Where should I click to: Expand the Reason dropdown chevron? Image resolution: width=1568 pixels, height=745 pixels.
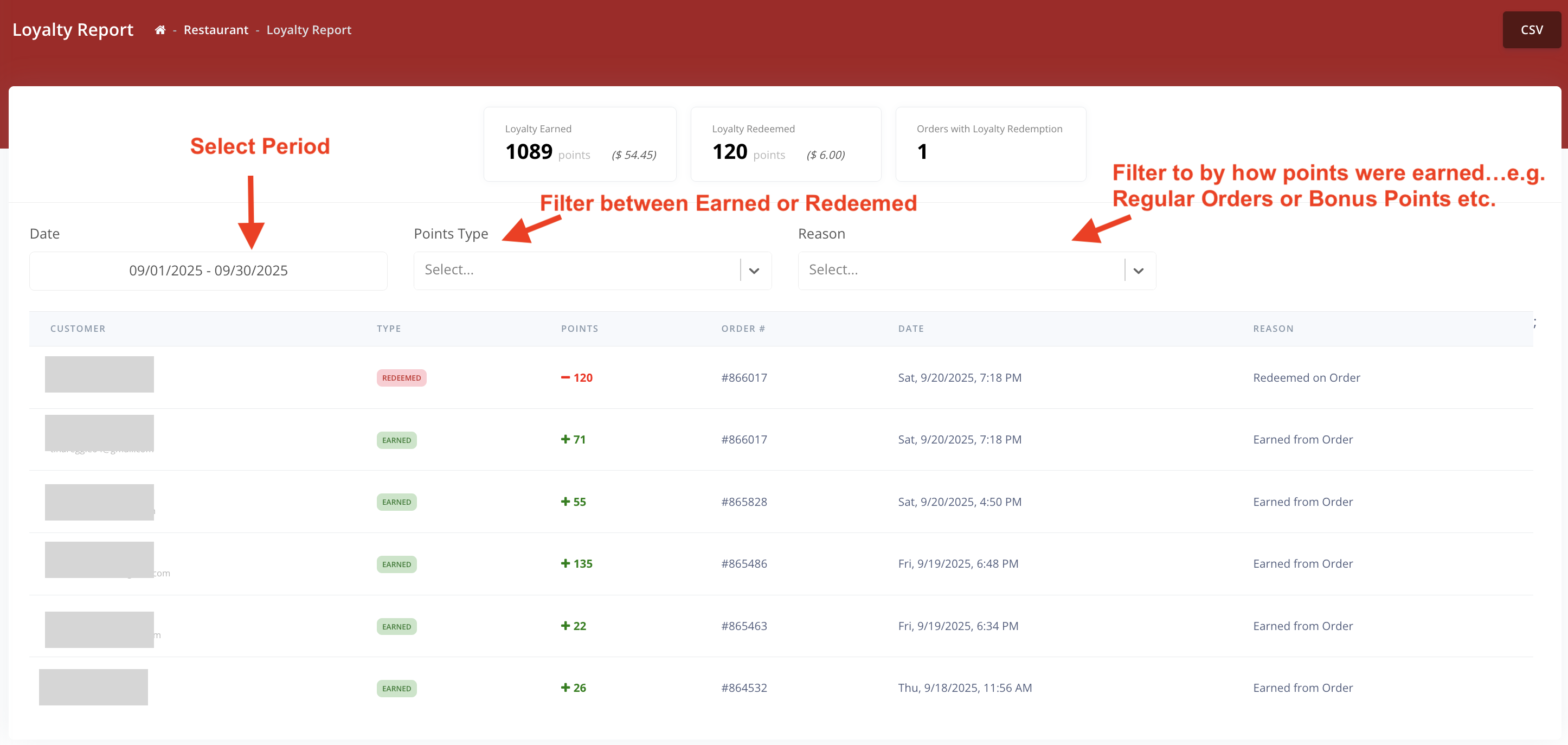tap(1138, 271)
